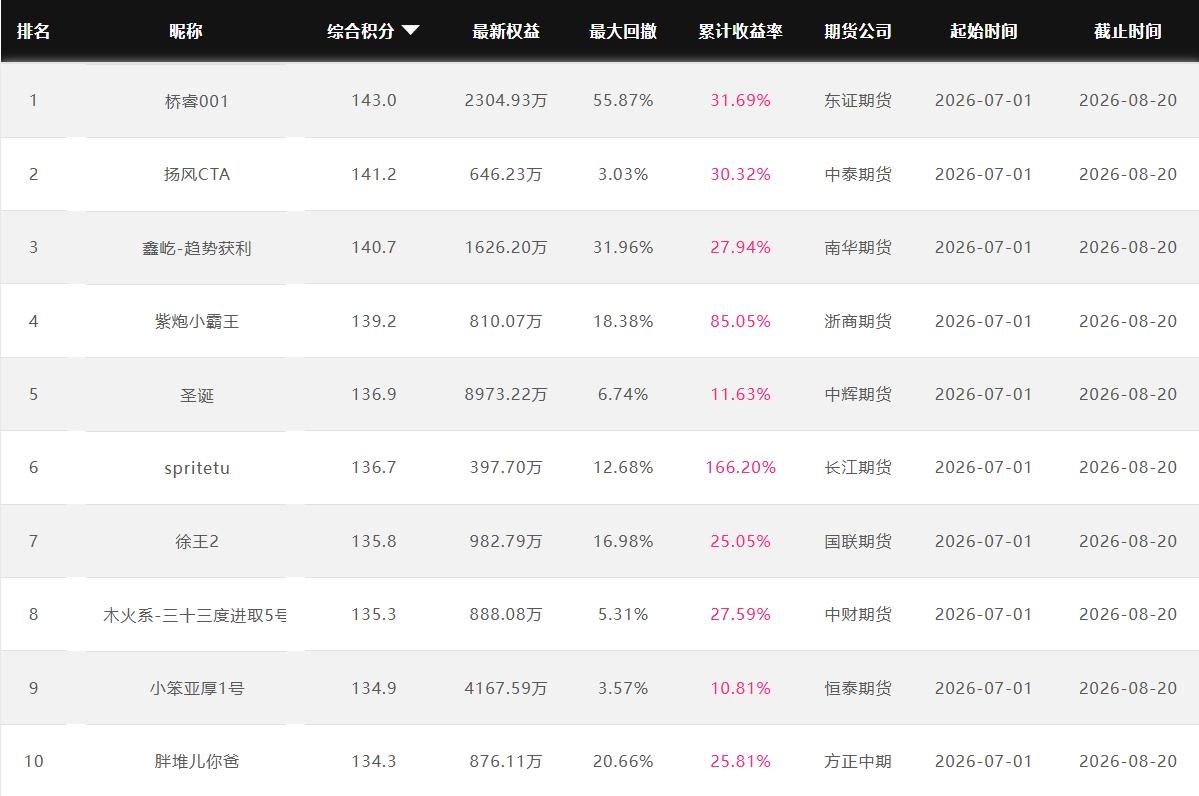
Task: Click the 排名 column header
Action: click(x=34, y=31)
